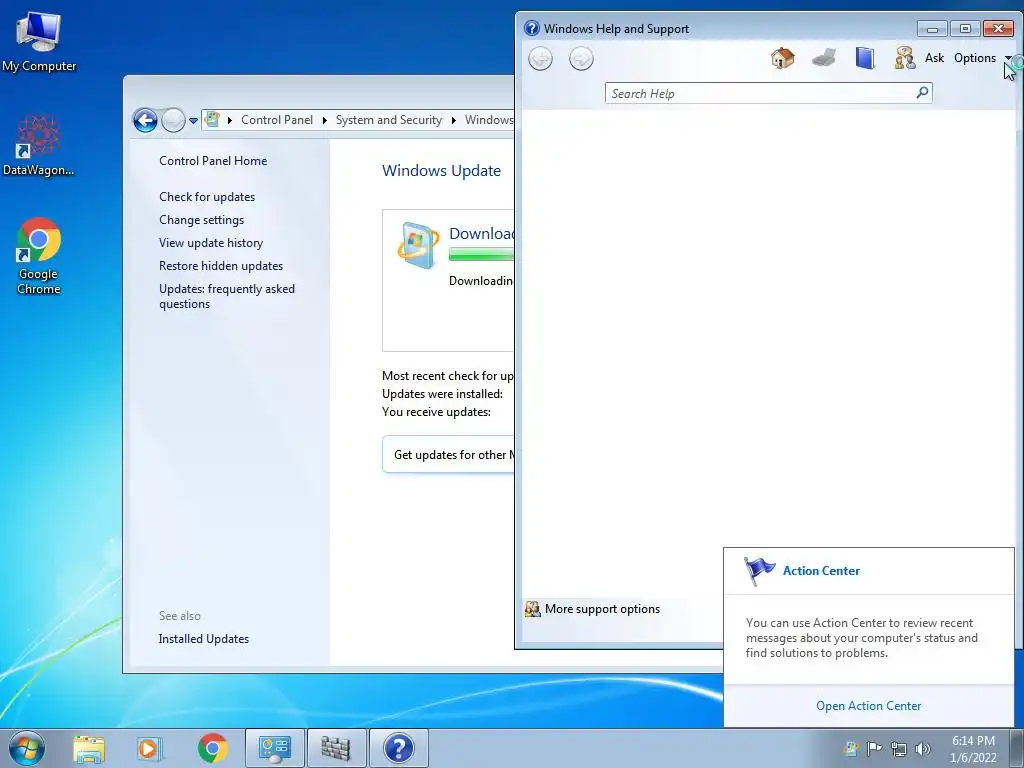Click the Back arrow in Help and Support
Screen dimensions: 1024x768
tap(540, 59)
